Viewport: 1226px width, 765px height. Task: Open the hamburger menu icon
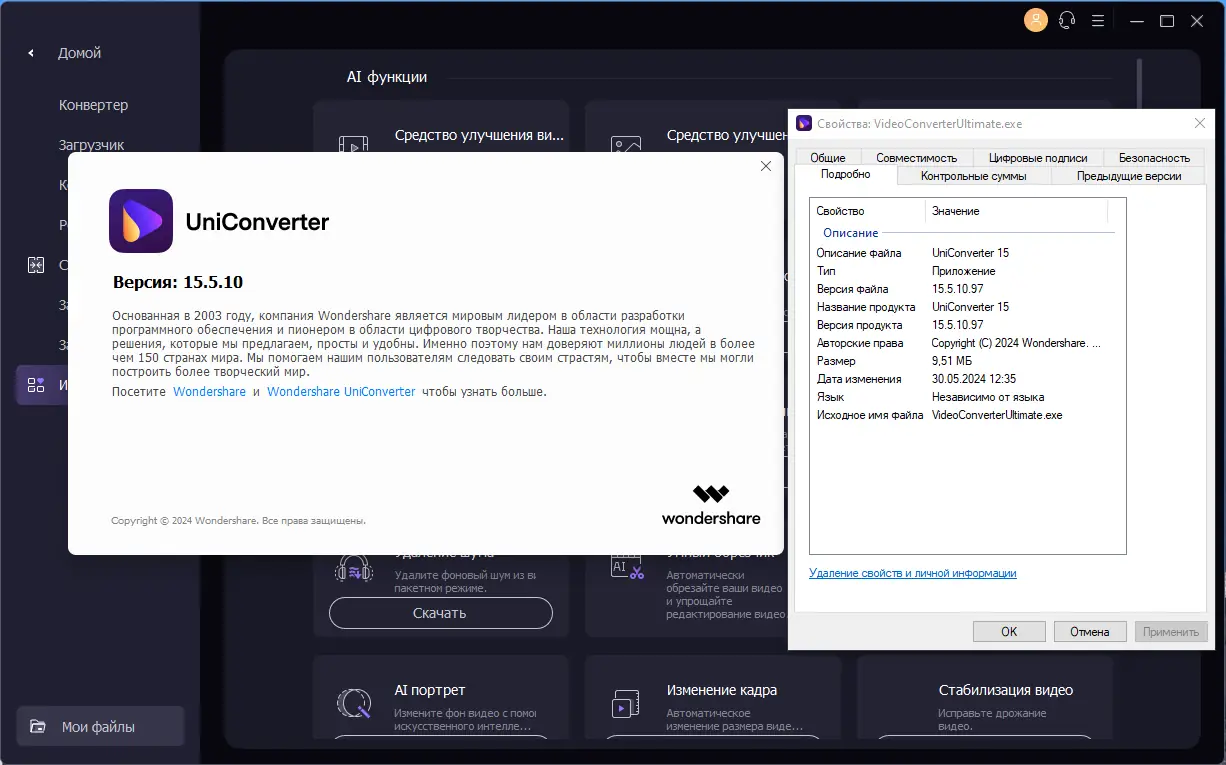coord(1097,20)
